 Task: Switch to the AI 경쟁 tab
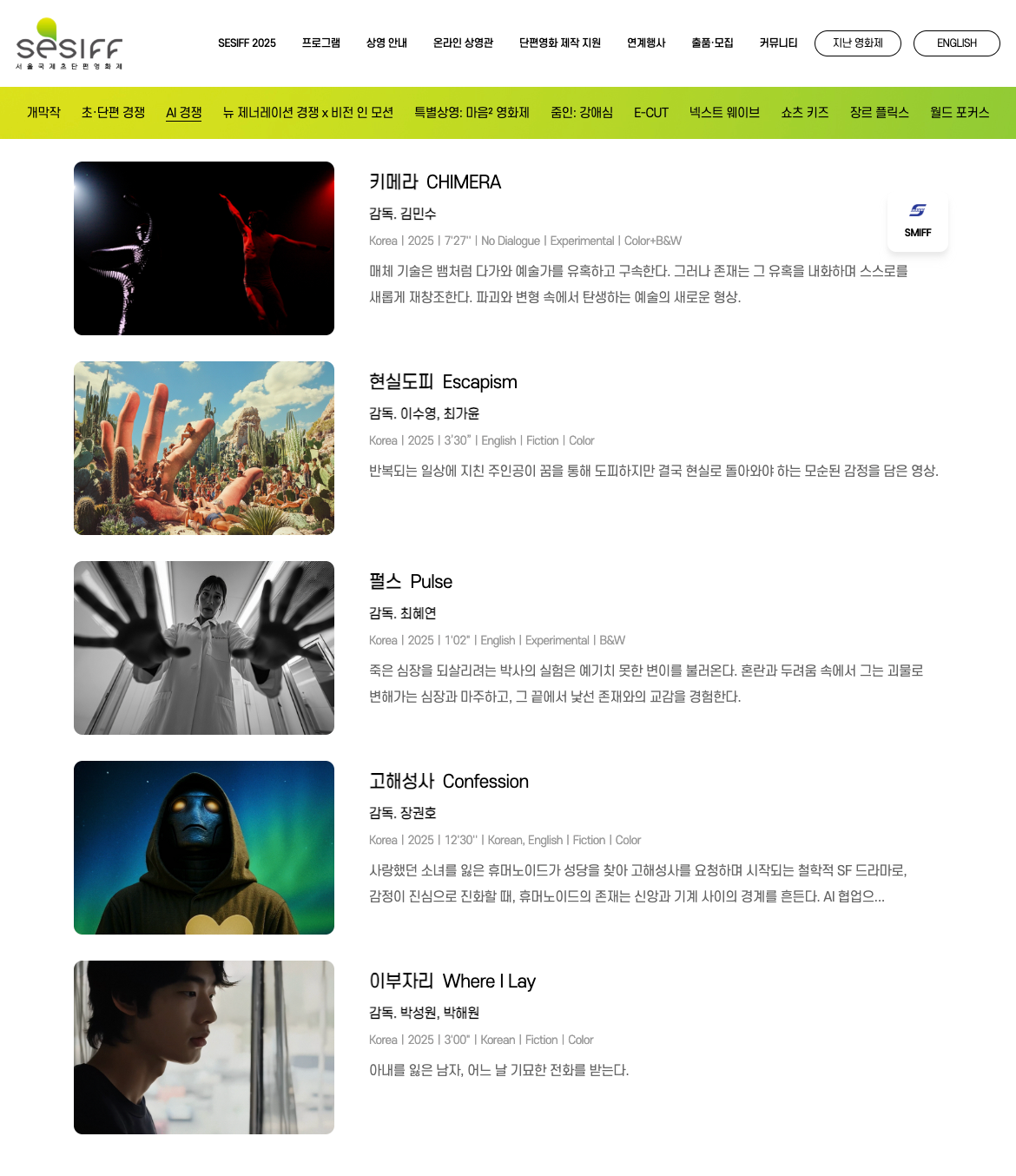[x=184, y=113]
